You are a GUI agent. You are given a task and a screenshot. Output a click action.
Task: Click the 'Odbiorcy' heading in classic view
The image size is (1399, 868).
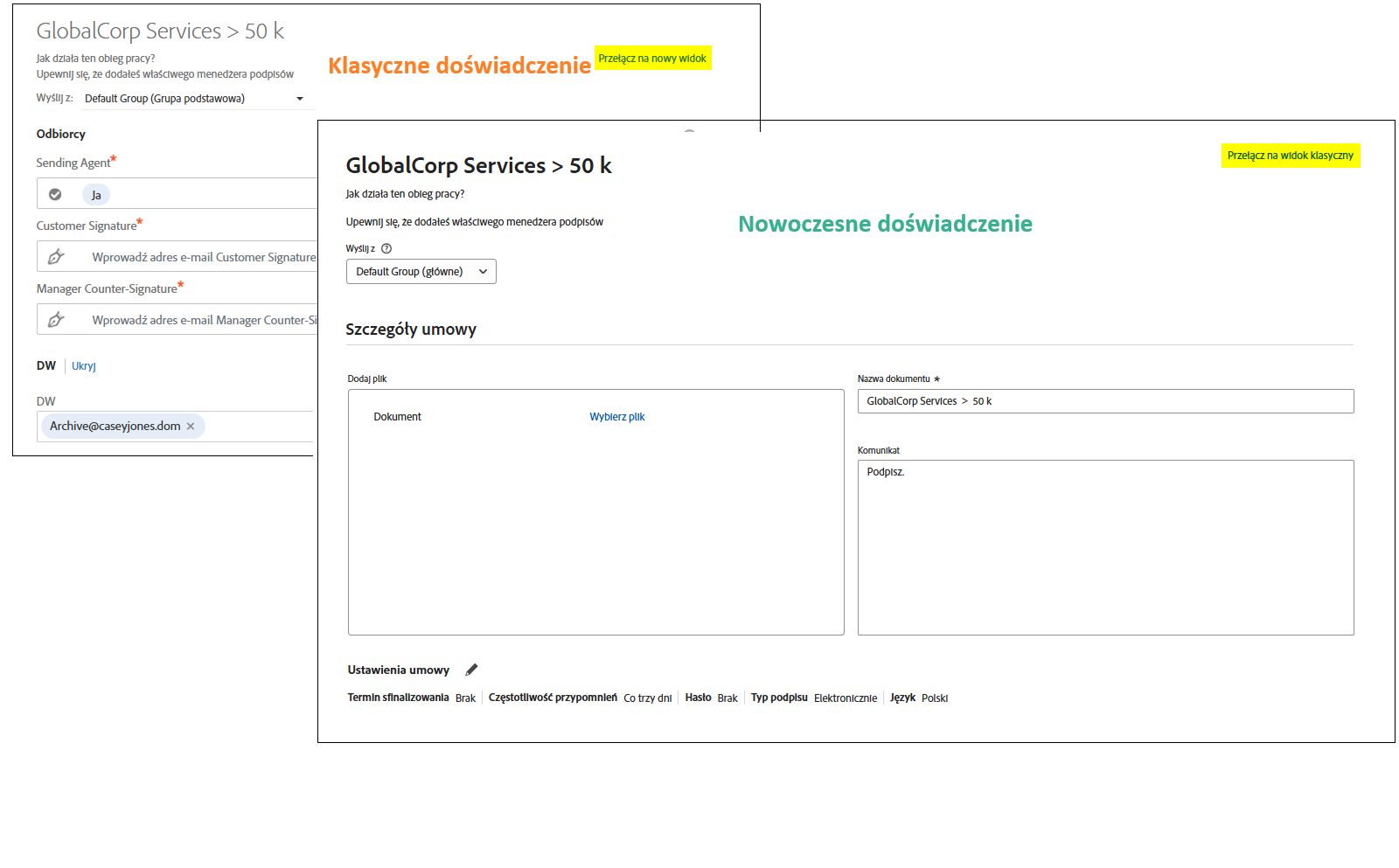point(61,134)
